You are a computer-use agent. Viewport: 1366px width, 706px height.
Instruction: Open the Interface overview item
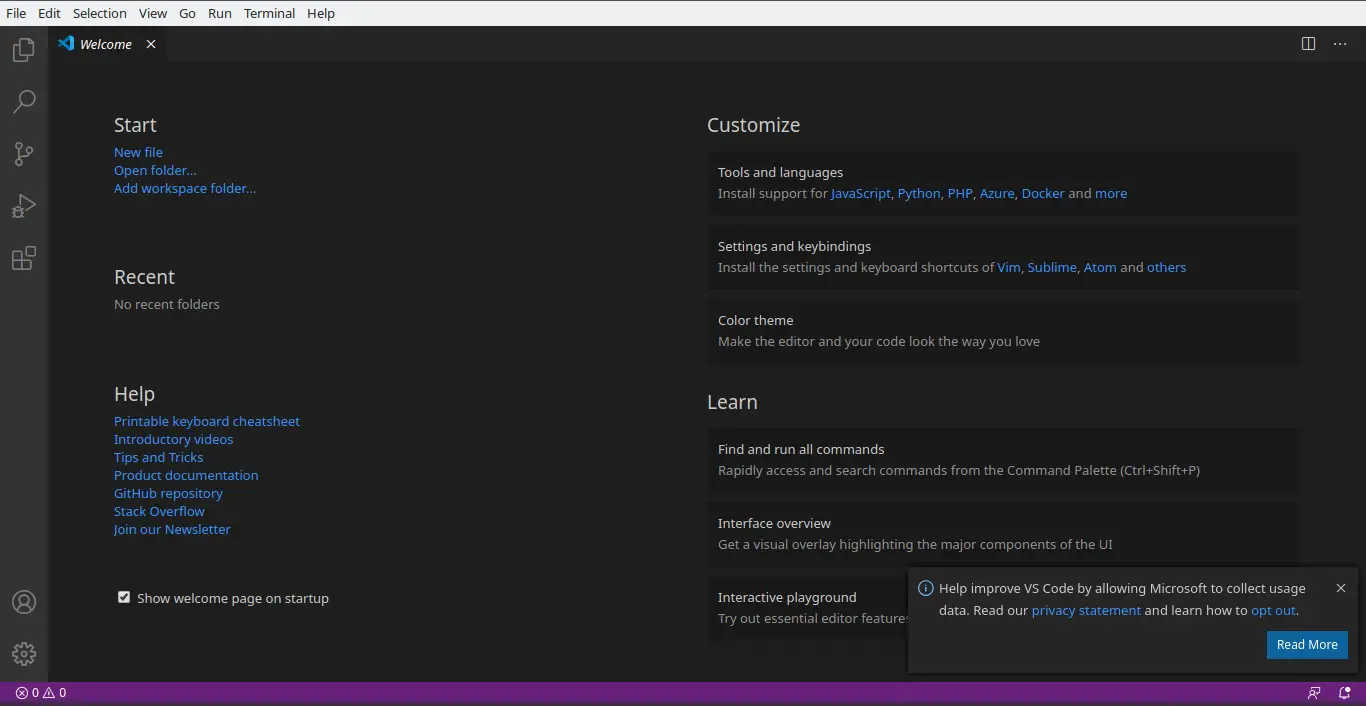click(1003, 534)
